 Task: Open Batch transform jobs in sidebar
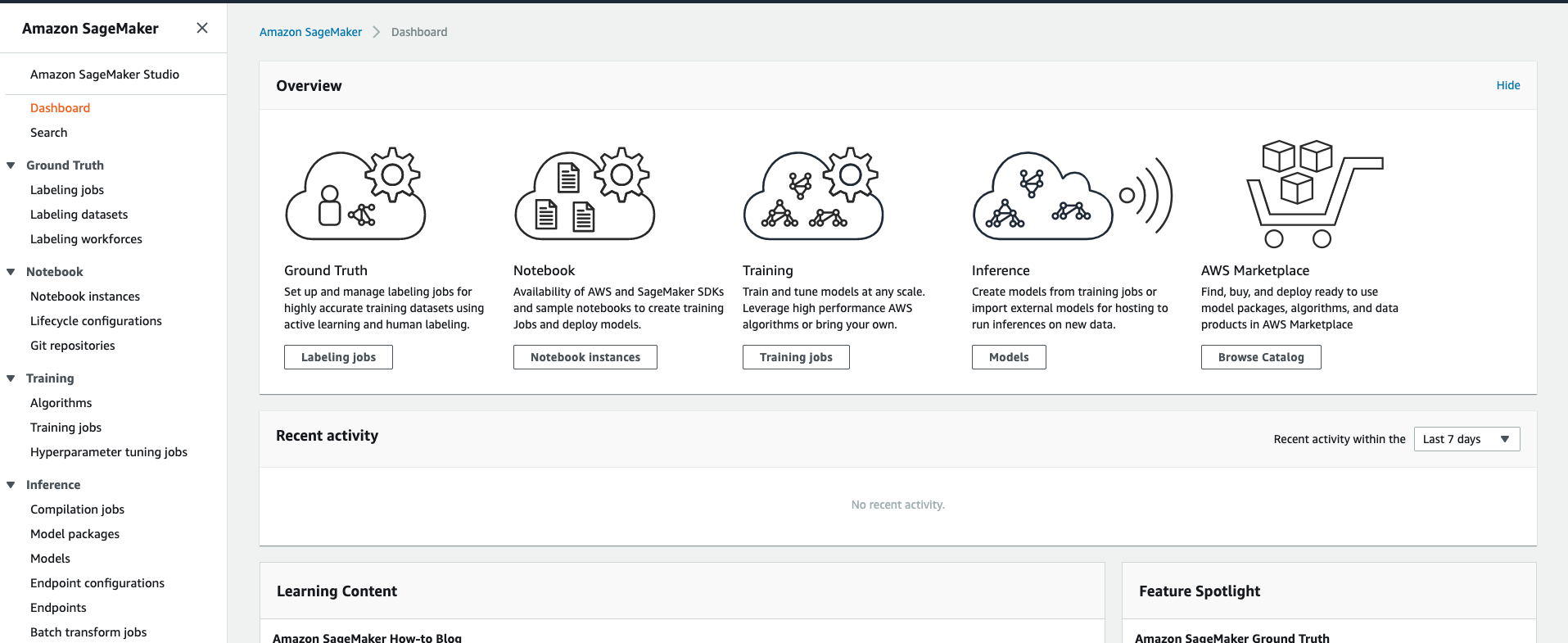click(88, 632)
